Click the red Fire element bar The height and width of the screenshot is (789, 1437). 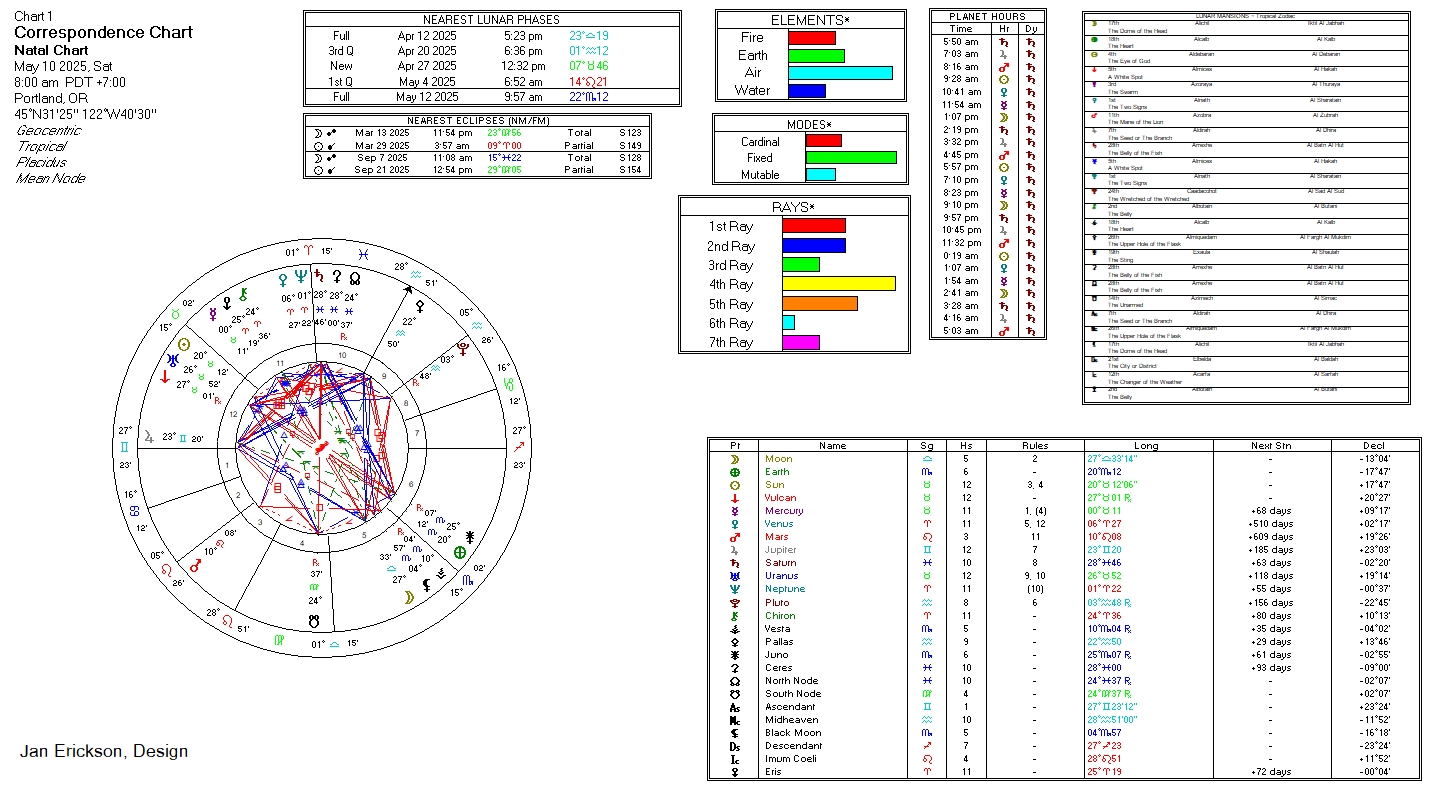812,38
